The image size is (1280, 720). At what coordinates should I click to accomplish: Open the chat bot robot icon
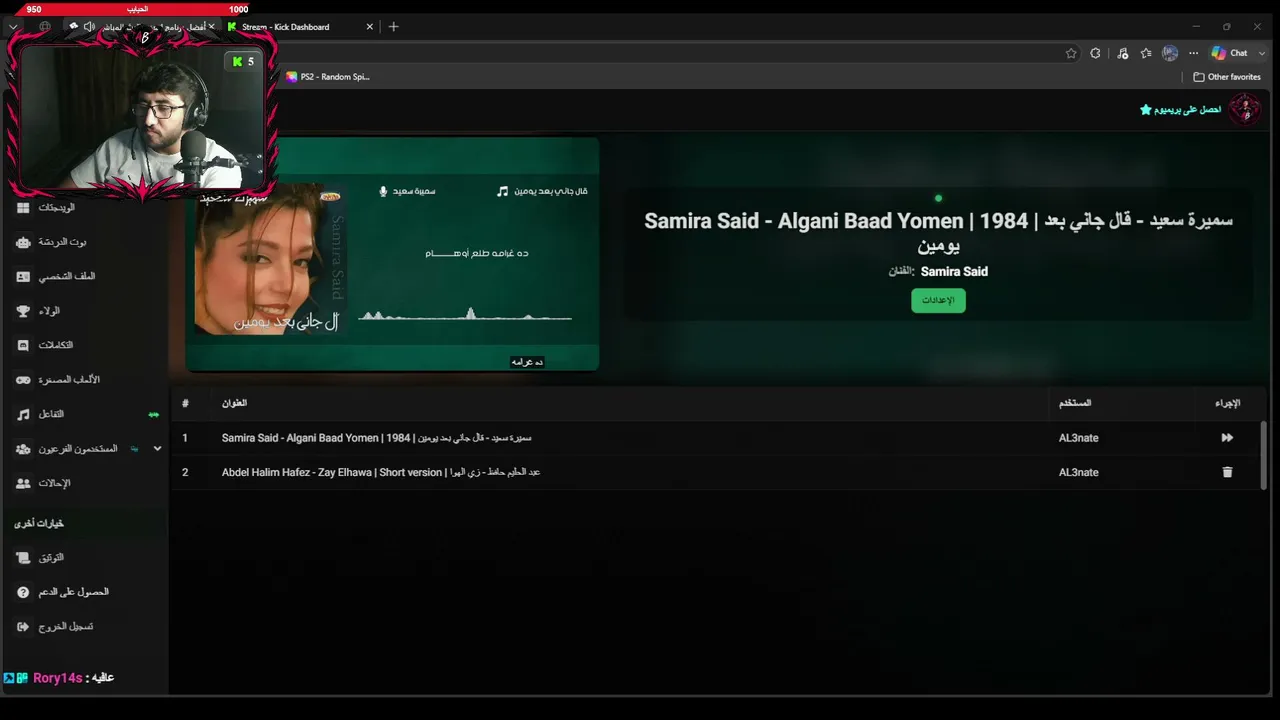[23, 242]
